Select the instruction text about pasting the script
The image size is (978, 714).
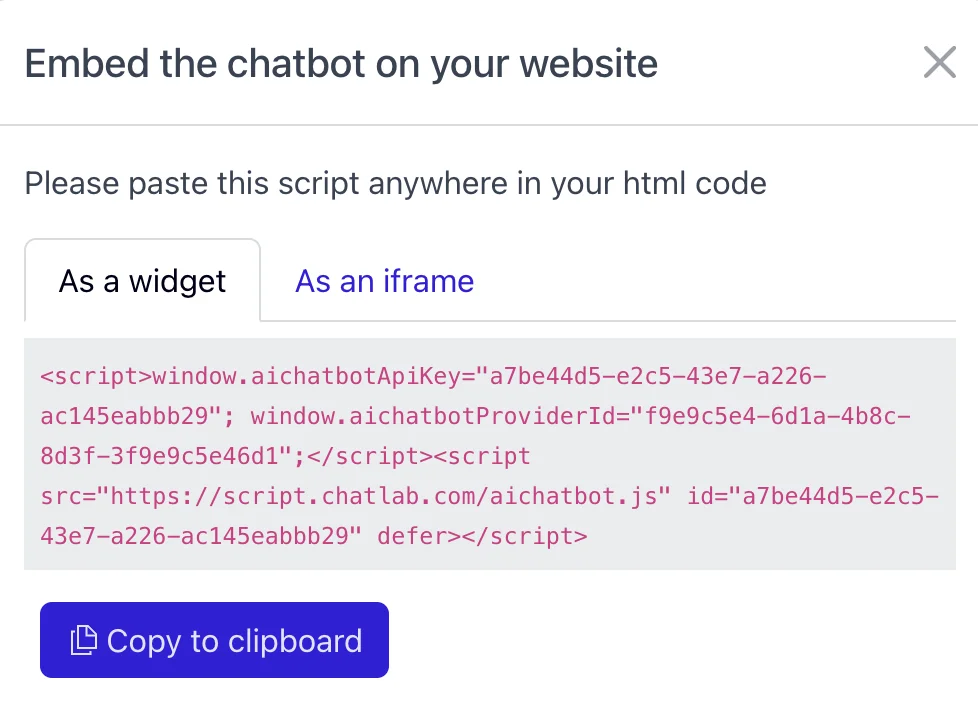point(395,183)
